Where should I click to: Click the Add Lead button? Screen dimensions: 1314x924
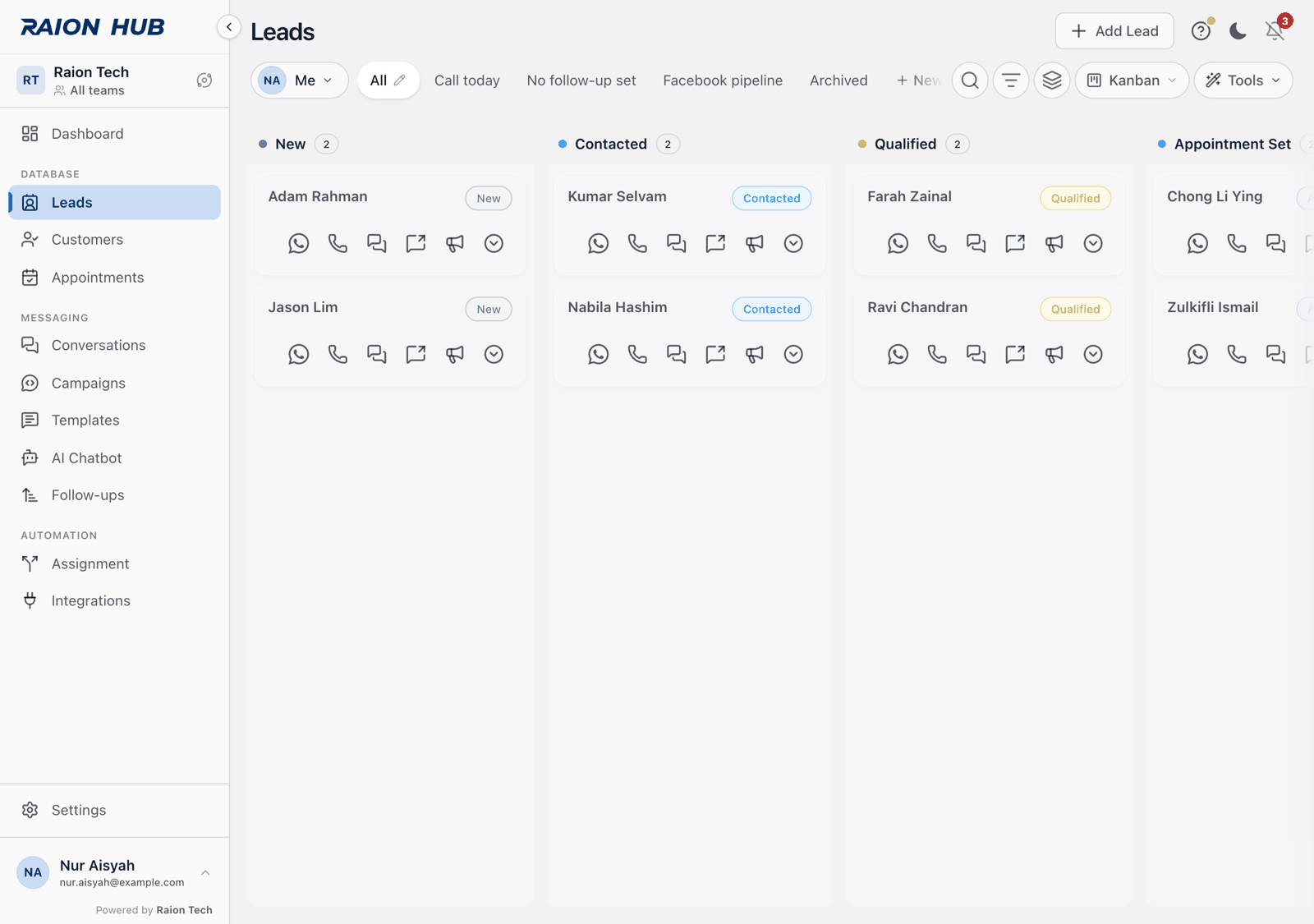[1114, 31]
